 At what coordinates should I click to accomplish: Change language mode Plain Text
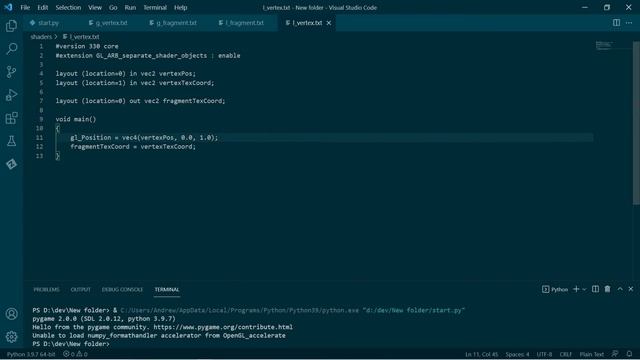point(591,354)
